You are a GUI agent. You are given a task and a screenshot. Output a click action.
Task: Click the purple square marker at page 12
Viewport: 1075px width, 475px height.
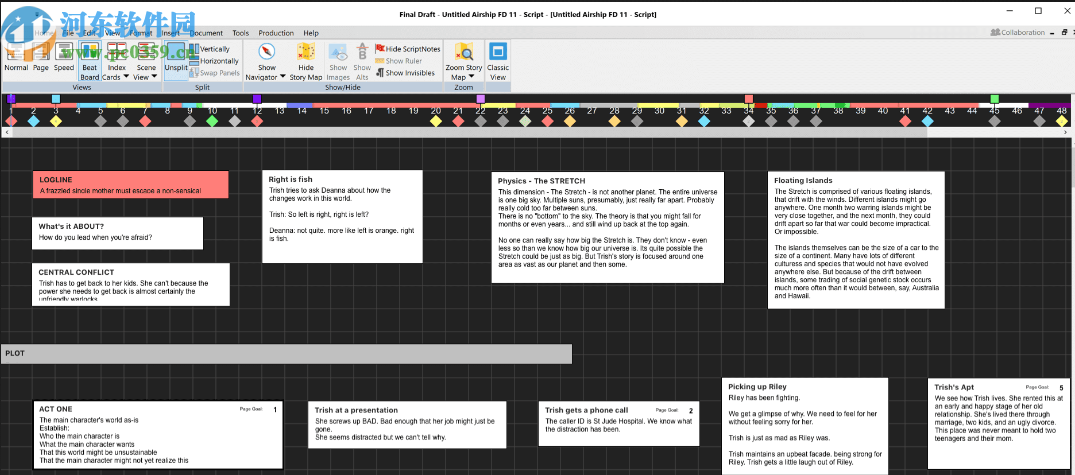(257, 99)
